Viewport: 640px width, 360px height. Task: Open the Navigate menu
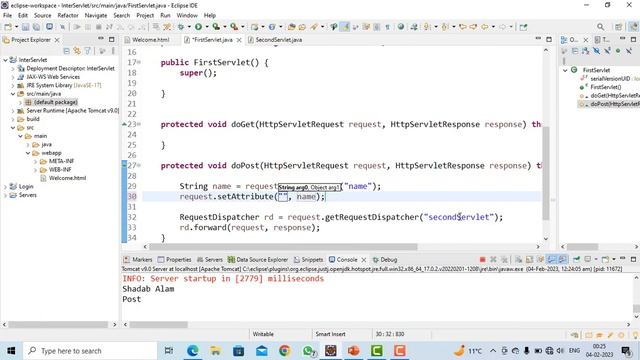point(96,15)
